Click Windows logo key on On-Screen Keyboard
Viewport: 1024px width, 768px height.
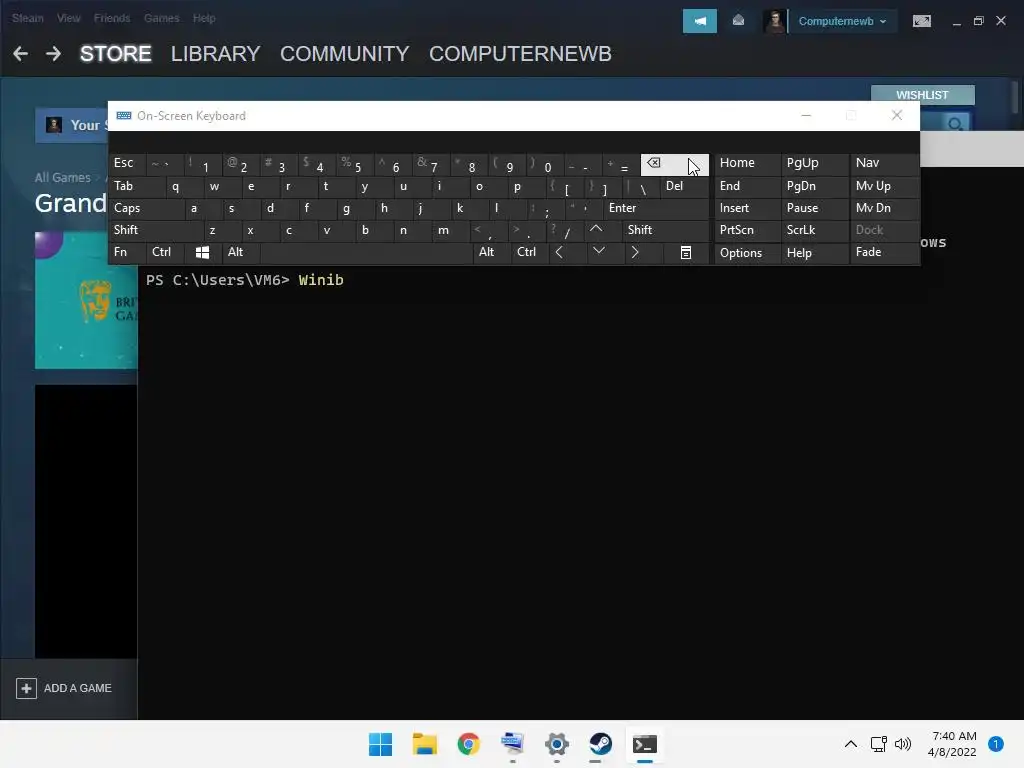click(x=202, y=252)
